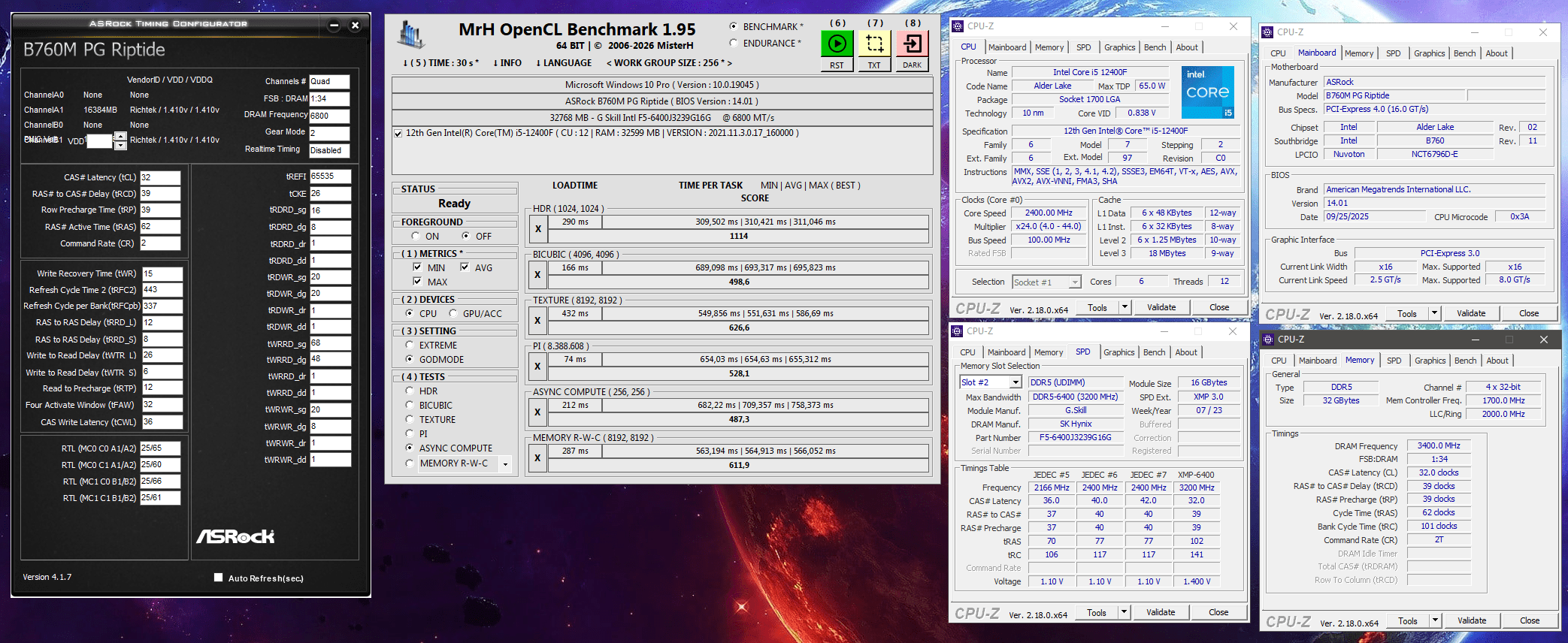
Task: Click the Gear Mode value field
Action: tap(329, 133)
